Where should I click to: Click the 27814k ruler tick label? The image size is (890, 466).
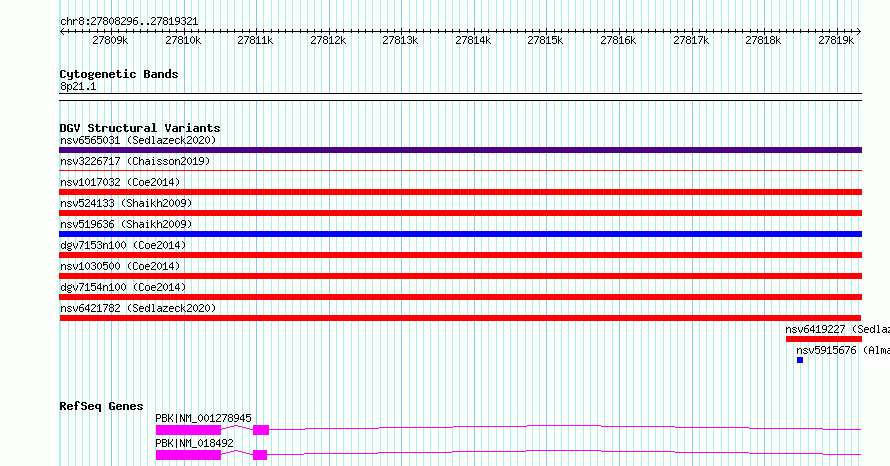[x=473, y=41]
